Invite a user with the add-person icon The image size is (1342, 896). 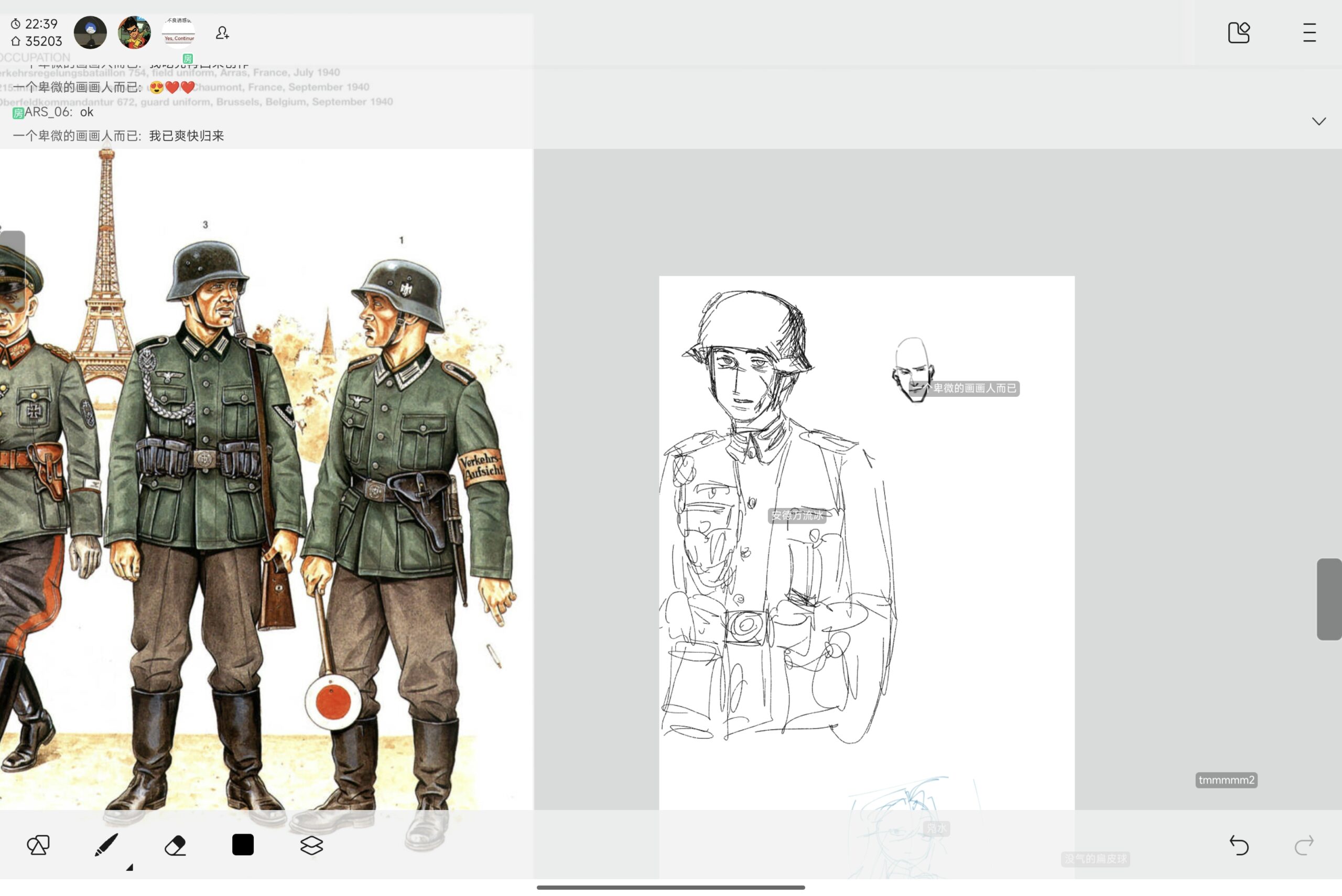222,33
